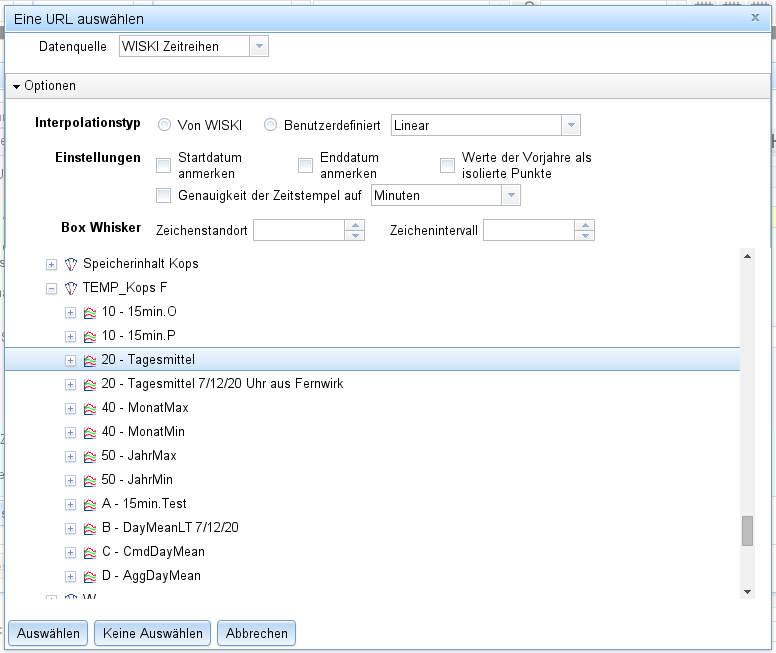Click the time series icon of A - 15min.Test
Screen dimensions: 776x653
[90, 504]
